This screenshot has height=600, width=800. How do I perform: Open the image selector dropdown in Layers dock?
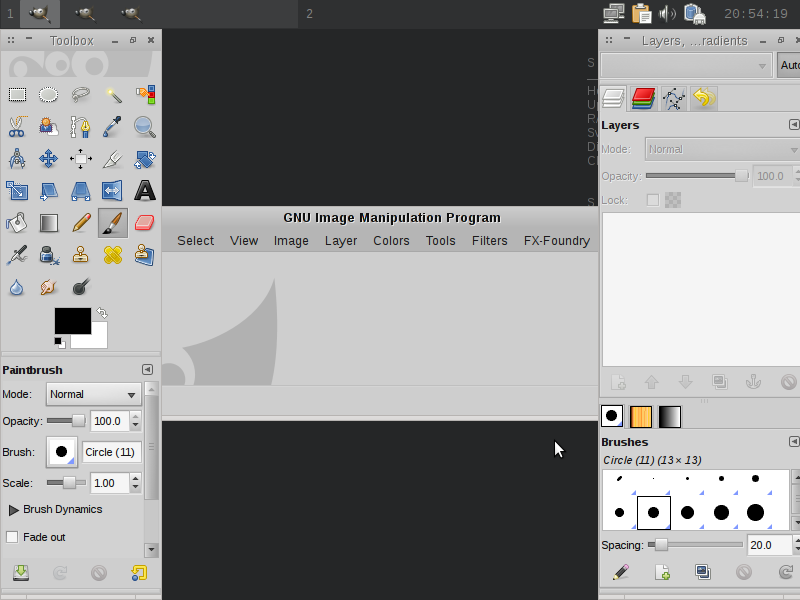(x=686, y=65)
